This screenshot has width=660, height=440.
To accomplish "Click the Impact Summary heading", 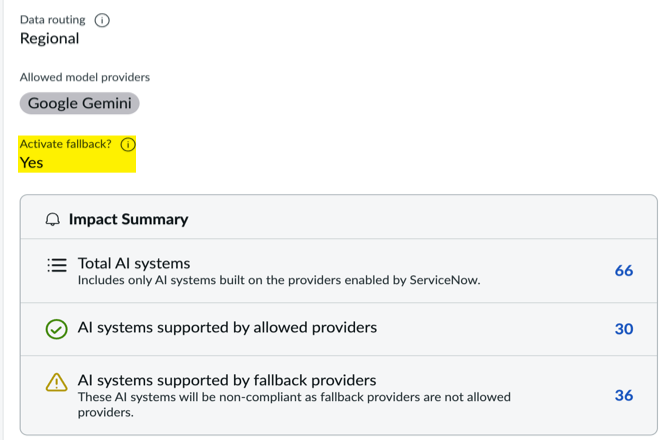I will click(128, 219).
